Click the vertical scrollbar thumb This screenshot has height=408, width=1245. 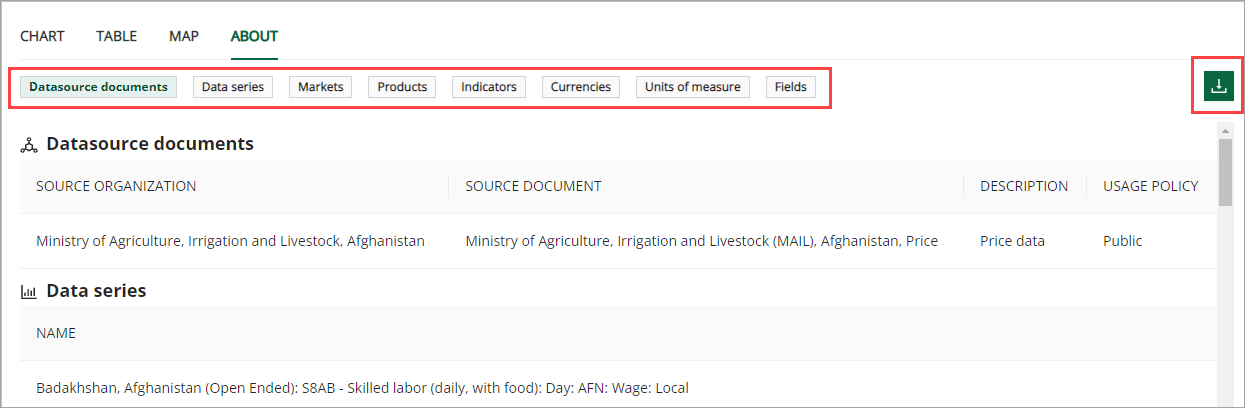pos(1225,172)
